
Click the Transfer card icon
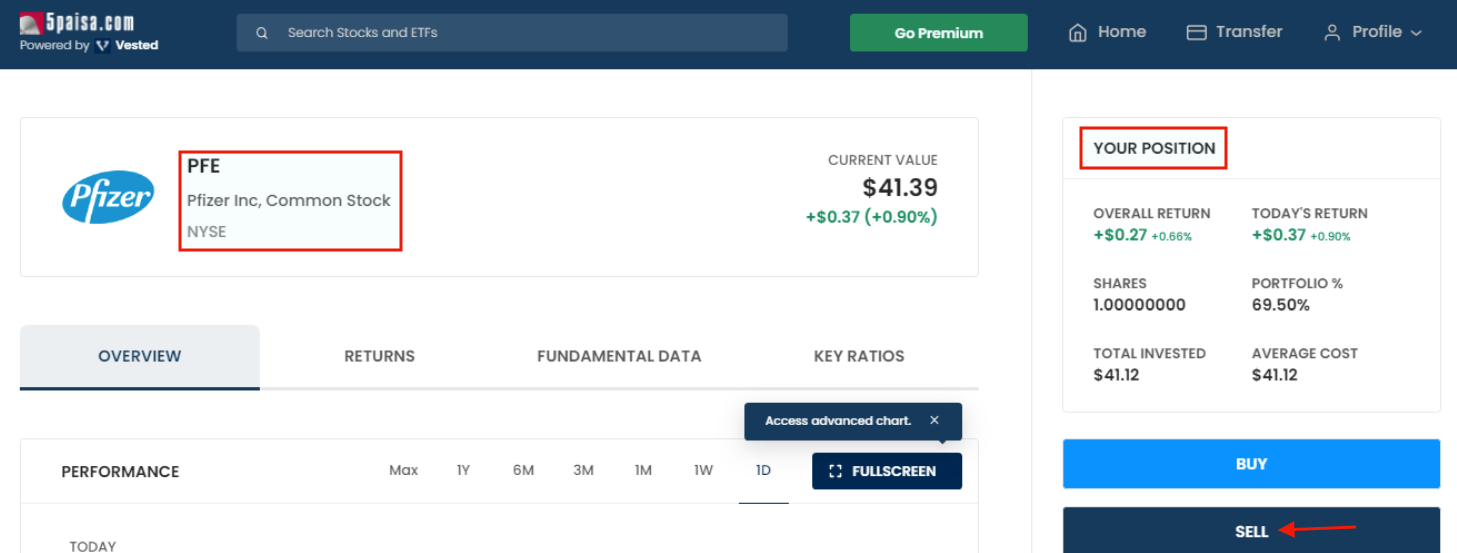pyautogui.click(x=1196, y=33)
